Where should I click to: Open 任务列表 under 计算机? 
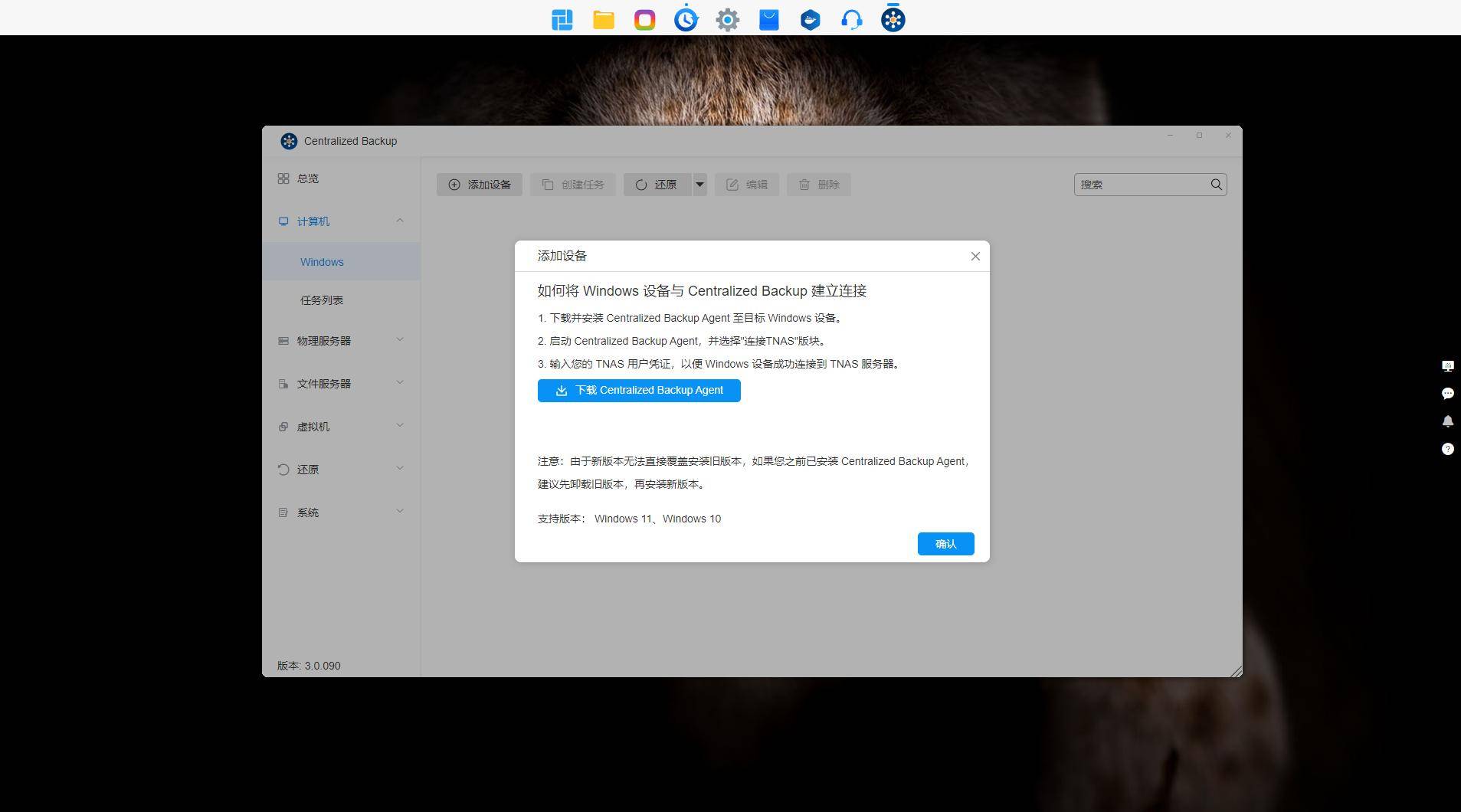point(322,300)
